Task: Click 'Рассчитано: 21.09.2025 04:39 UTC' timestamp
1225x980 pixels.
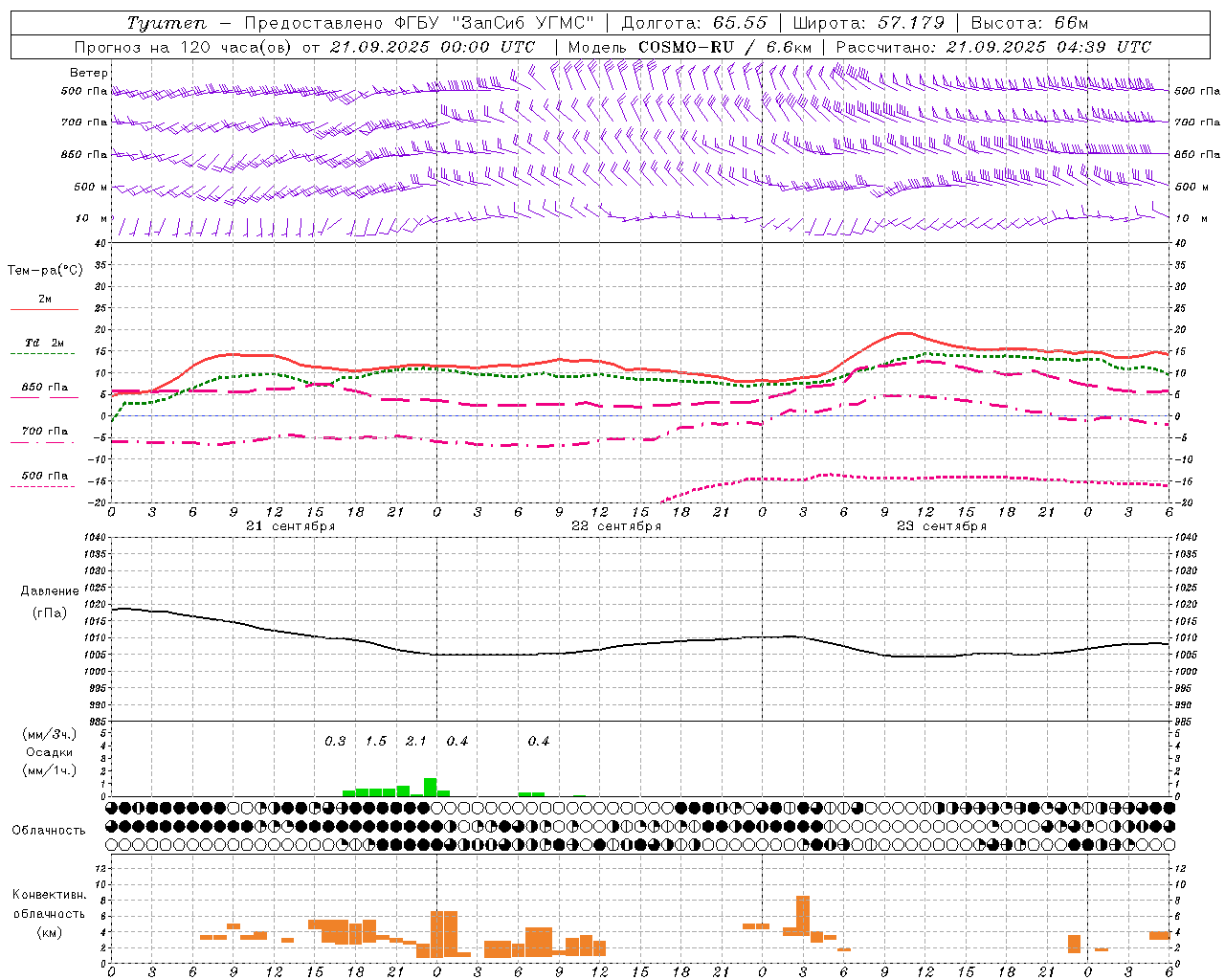Action: (994, 47)
